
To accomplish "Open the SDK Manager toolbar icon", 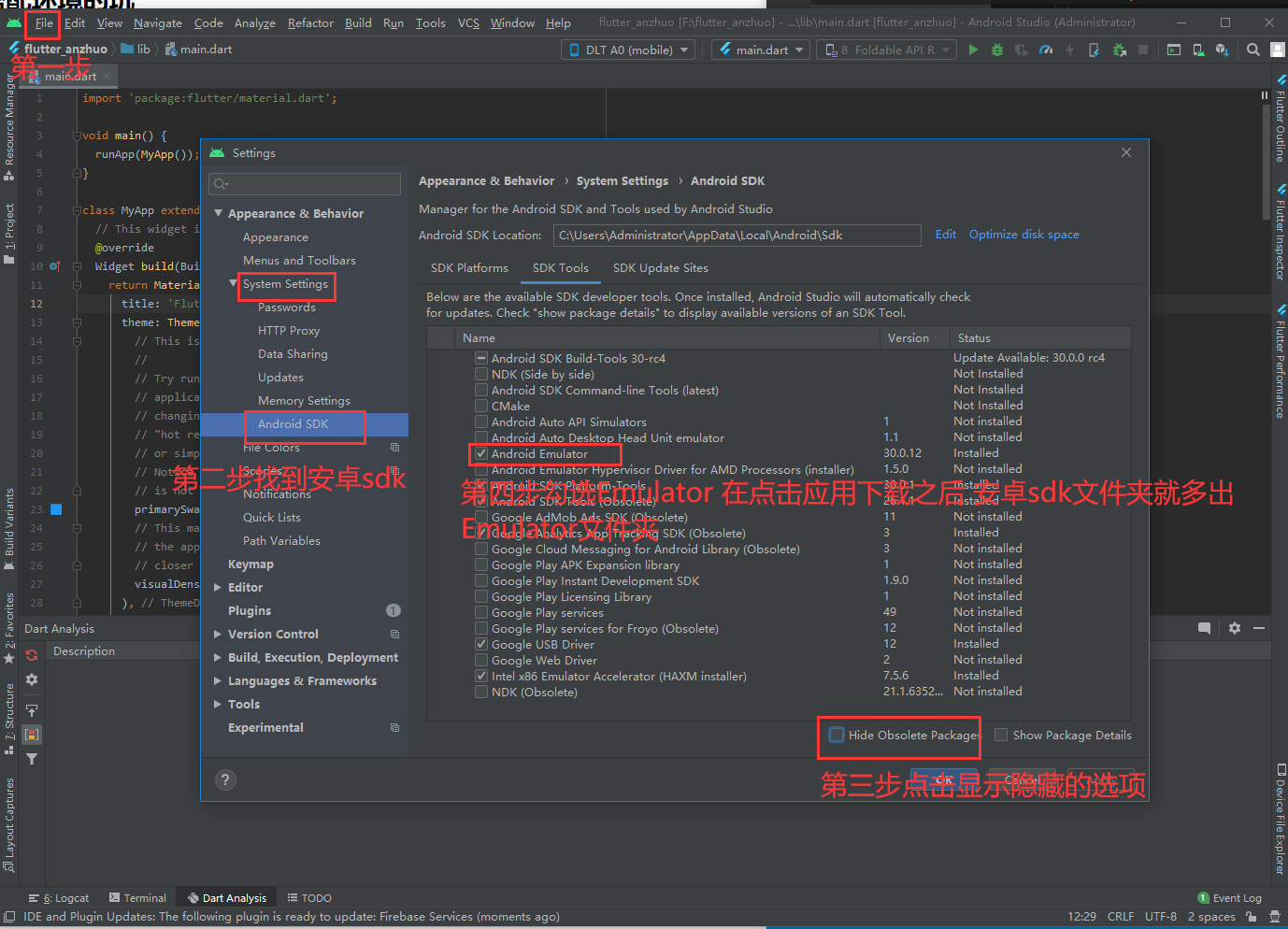I will tap(1222, 50).
